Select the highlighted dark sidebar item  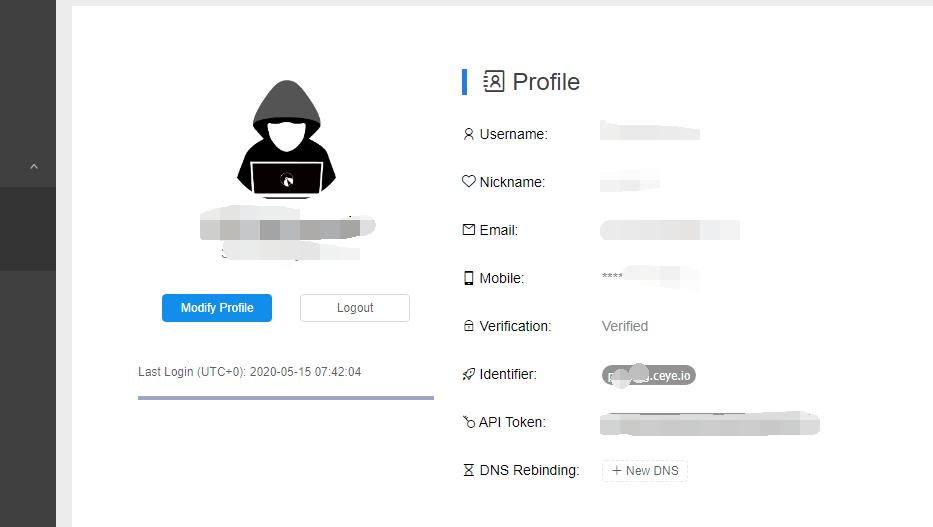click(28, 229)
